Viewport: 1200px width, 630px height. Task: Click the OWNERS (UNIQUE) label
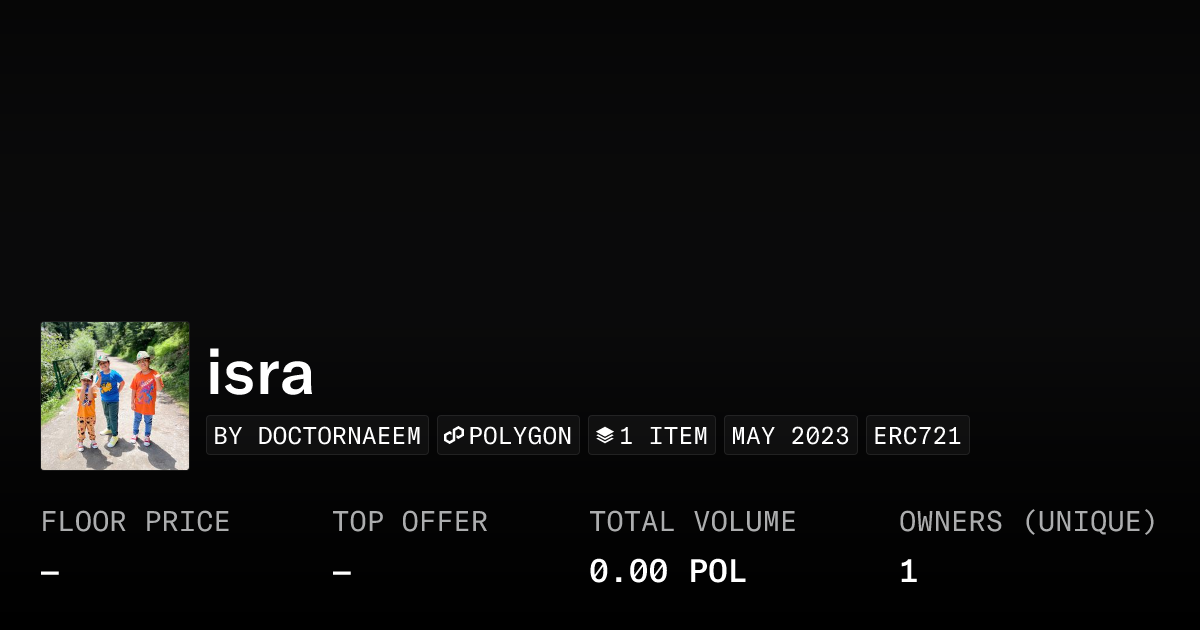point(1027,522)
